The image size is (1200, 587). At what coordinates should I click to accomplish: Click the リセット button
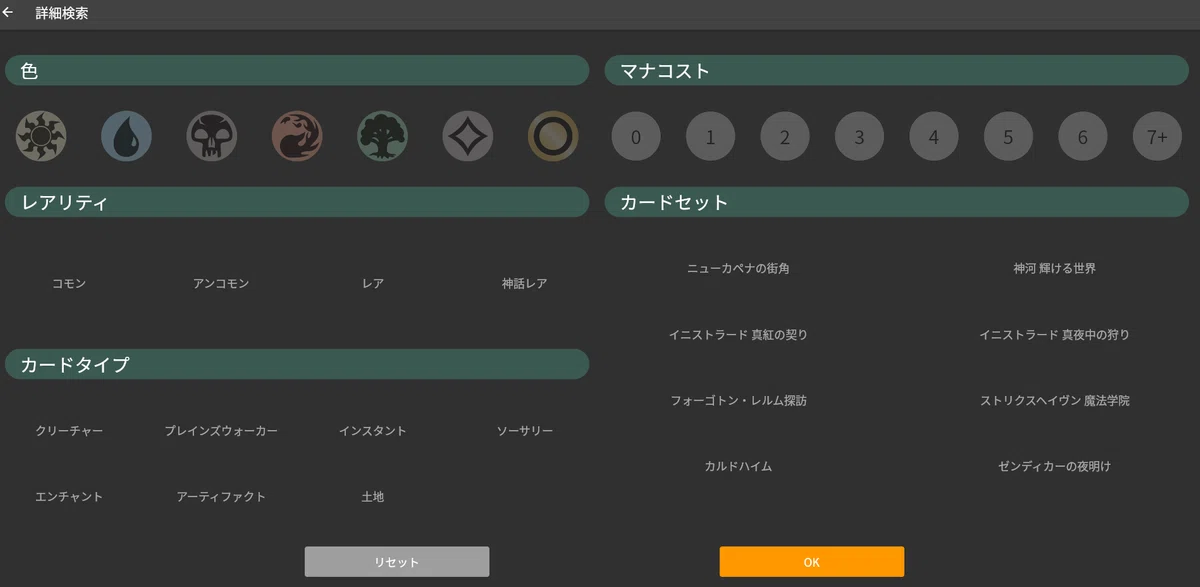(397, 562)
